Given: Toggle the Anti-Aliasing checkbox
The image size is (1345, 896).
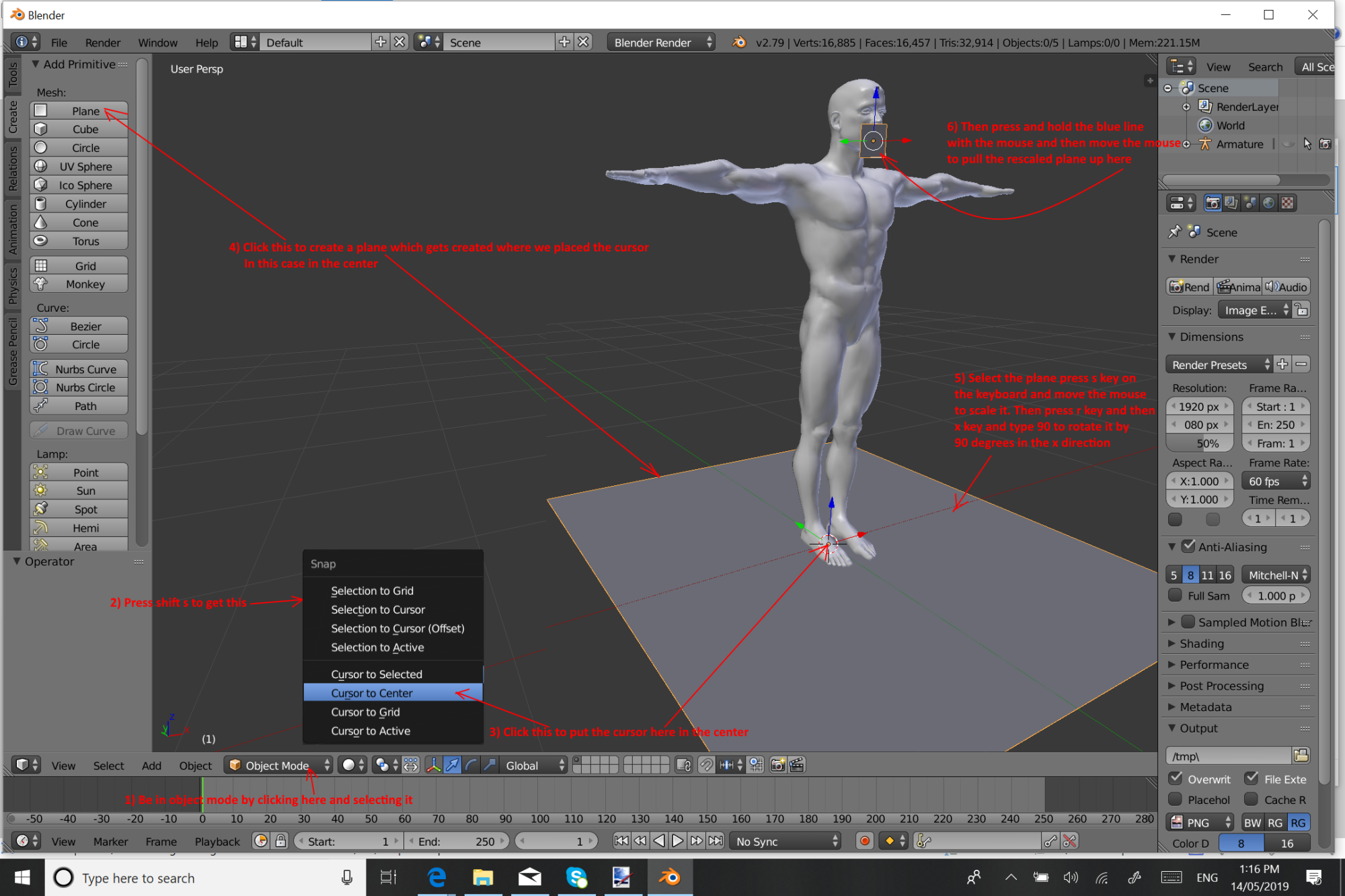Looking at the screenshot, I should 1188,546.
